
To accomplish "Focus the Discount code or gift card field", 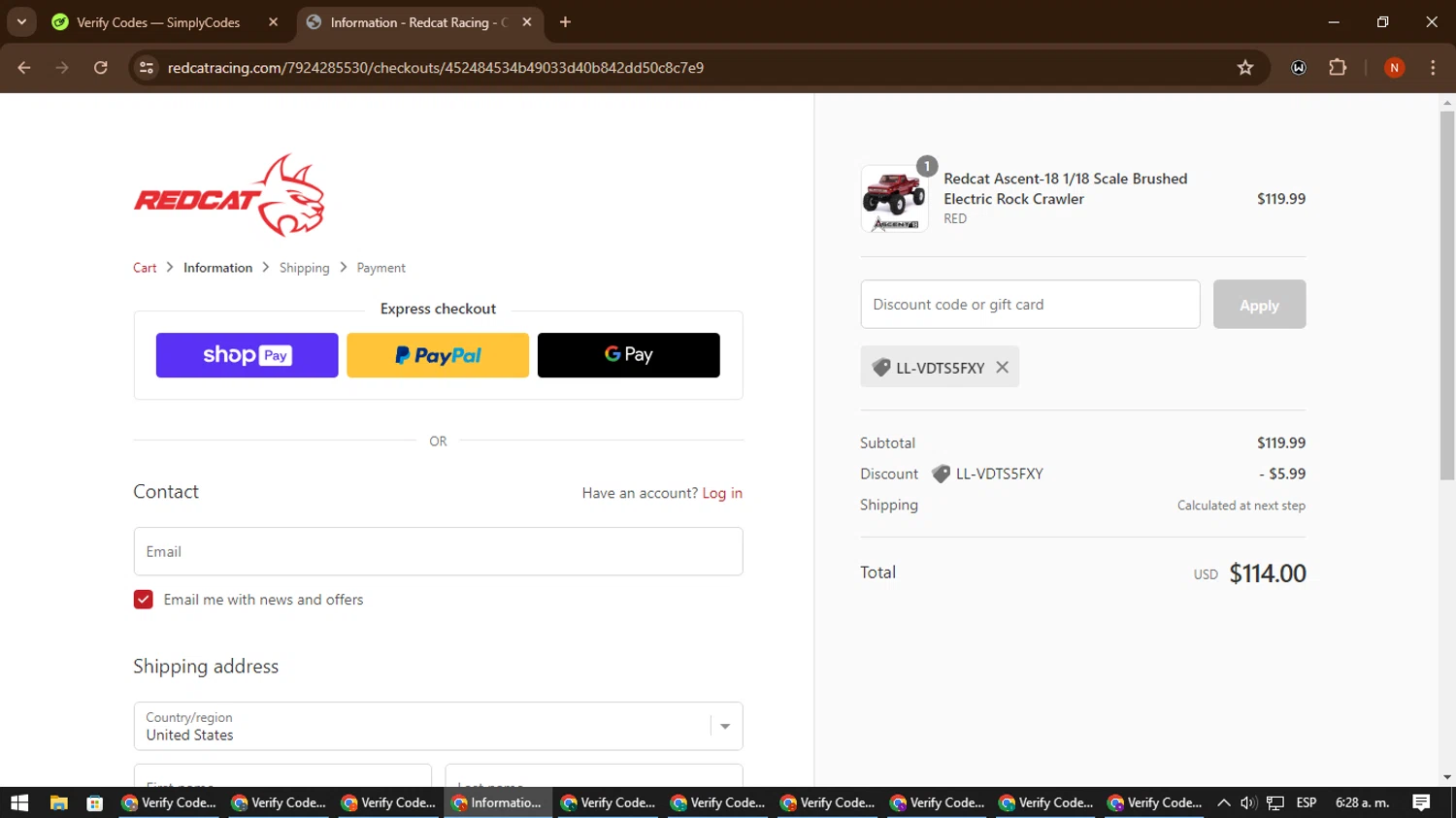I will click(1030, 305).
